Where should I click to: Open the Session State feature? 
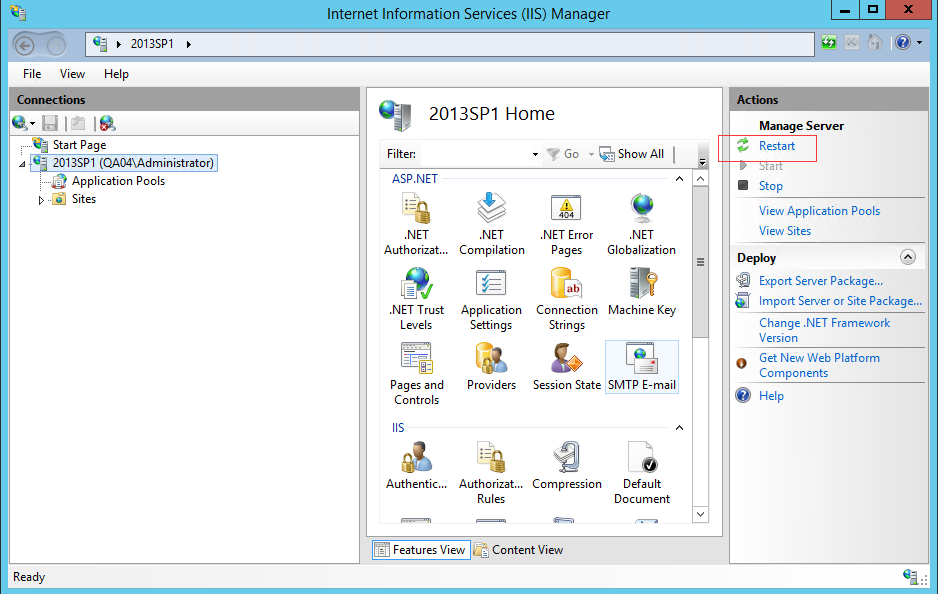tap(566, 360)
